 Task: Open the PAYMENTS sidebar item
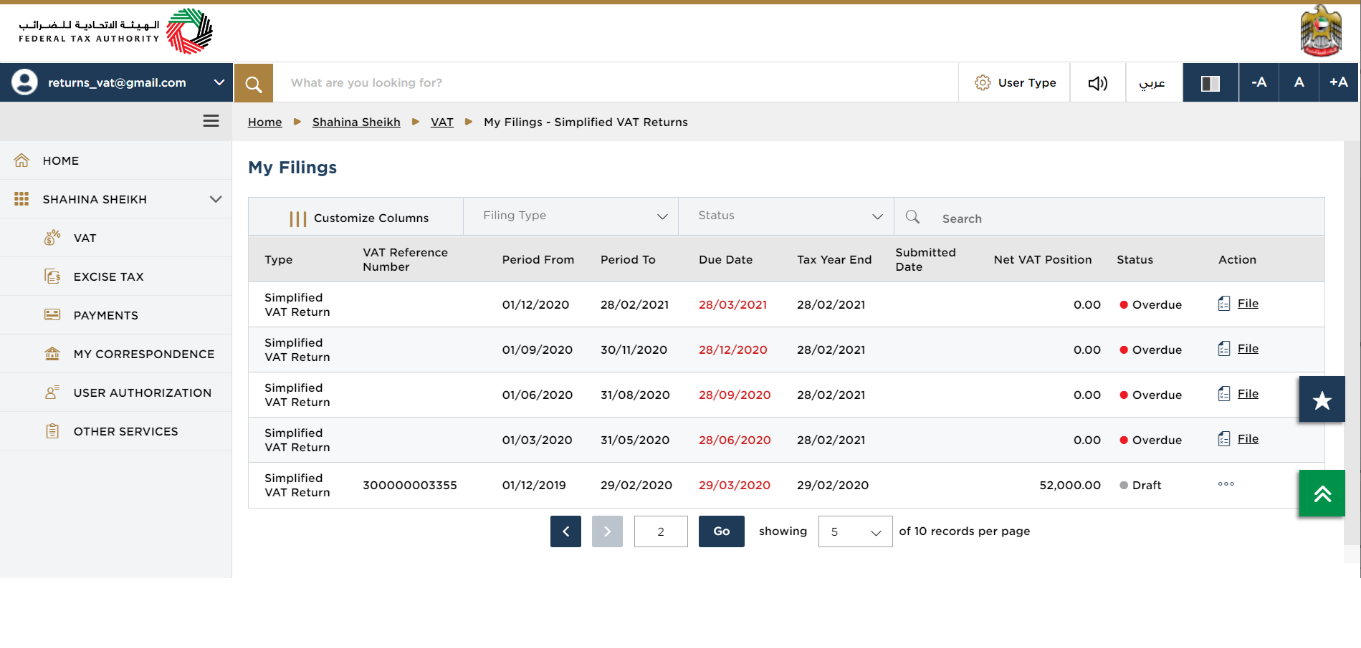tap(116, 315)
